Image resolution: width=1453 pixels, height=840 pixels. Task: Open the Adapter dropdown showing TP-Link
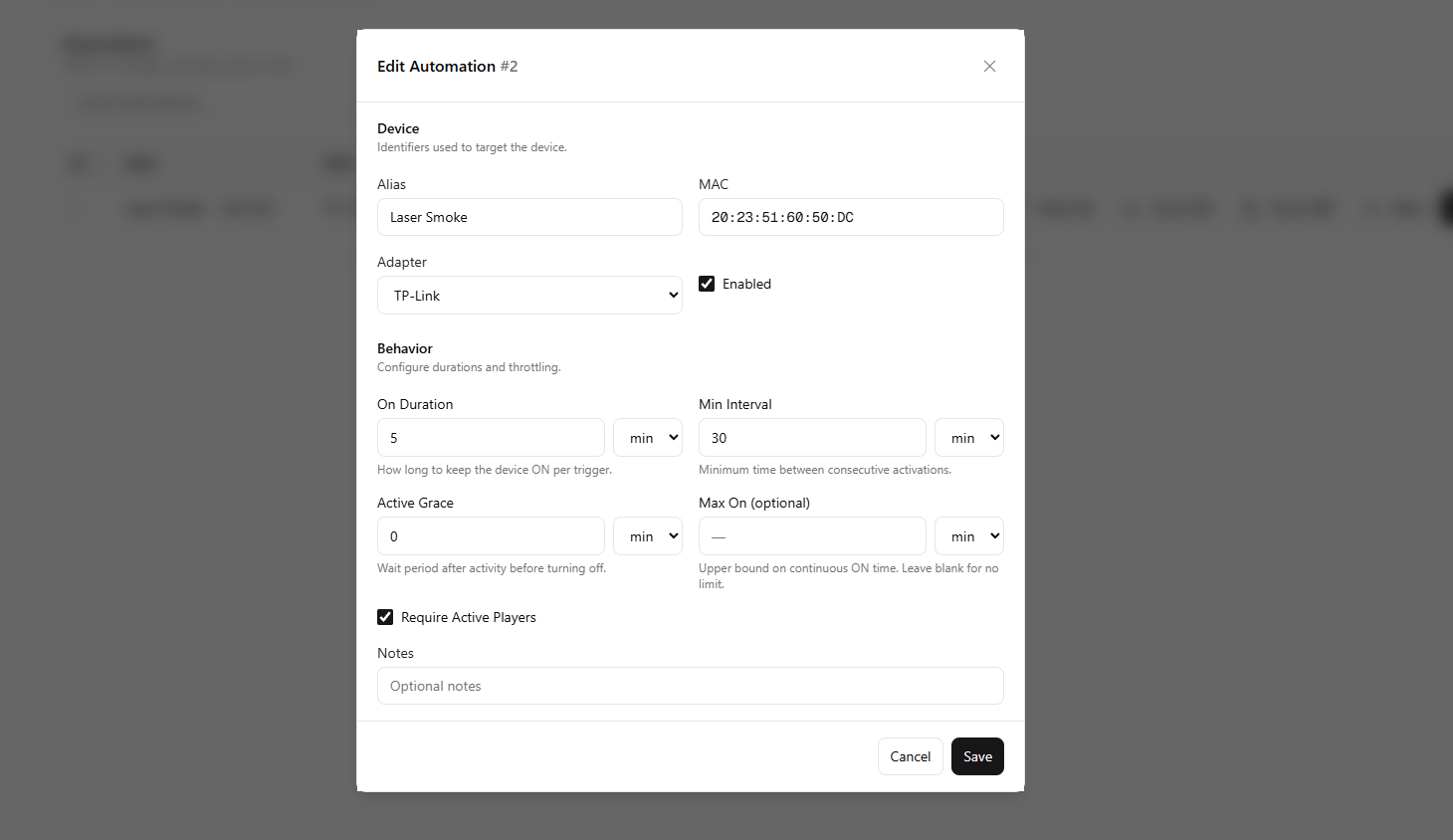(529, 295)
